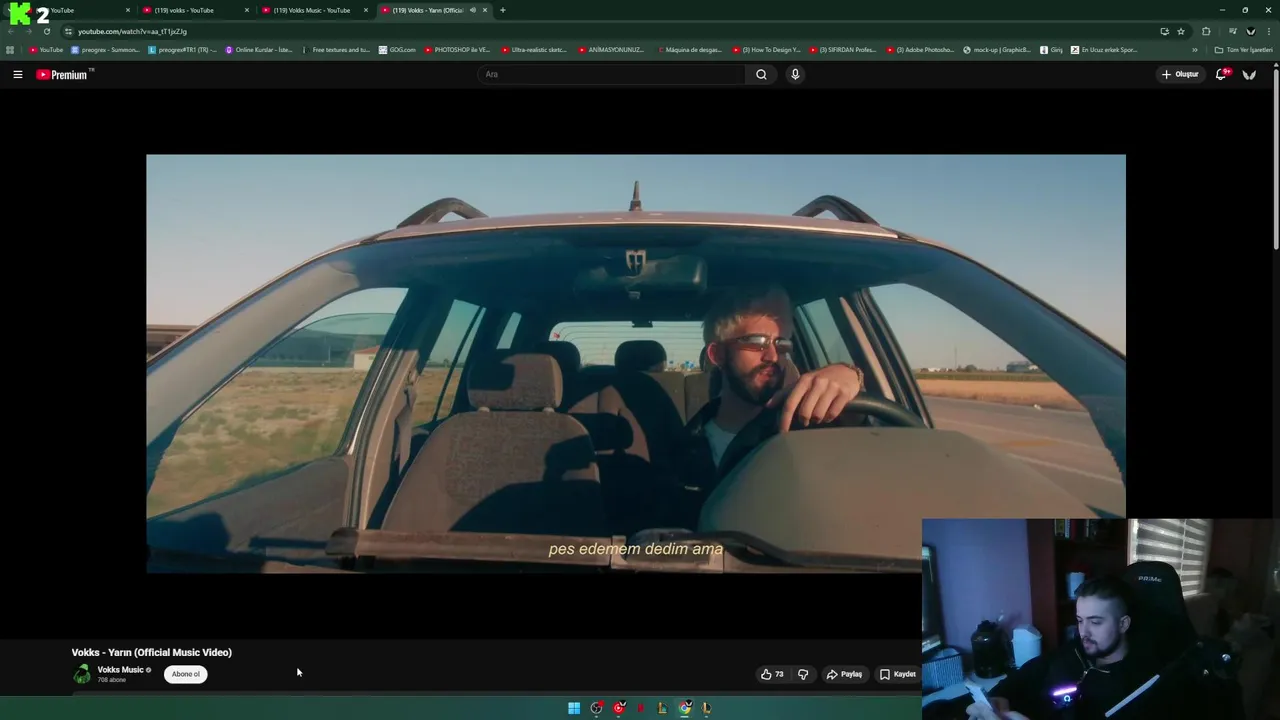This screenshot has height=720, width=1280.
Task: Open the 'Tüm Yer İşaretleri' folder
Action: pos(1243,50)
